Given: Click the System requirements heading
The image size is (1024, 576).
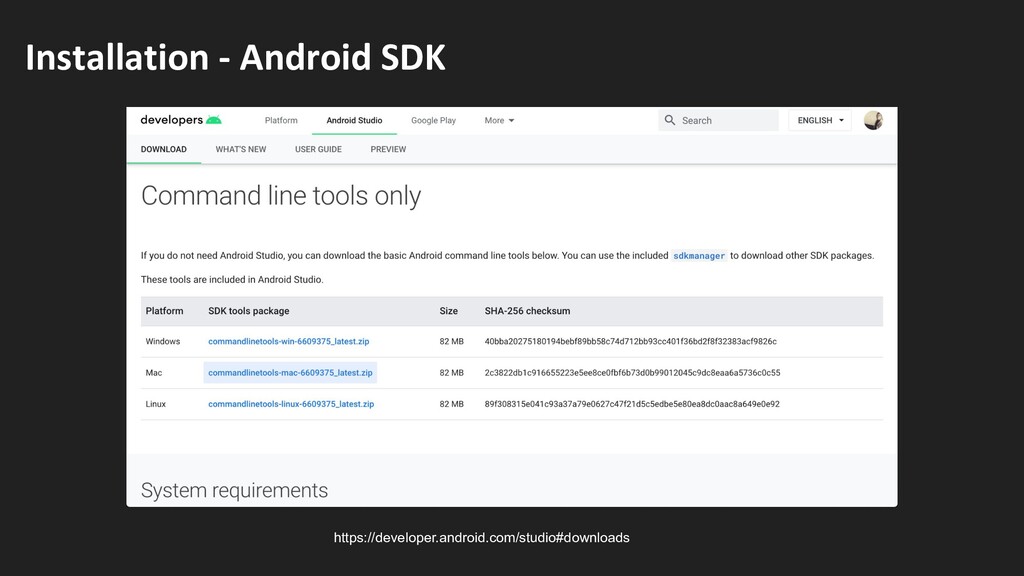Looking at the screenshot, I should click(x=234, y=490).
